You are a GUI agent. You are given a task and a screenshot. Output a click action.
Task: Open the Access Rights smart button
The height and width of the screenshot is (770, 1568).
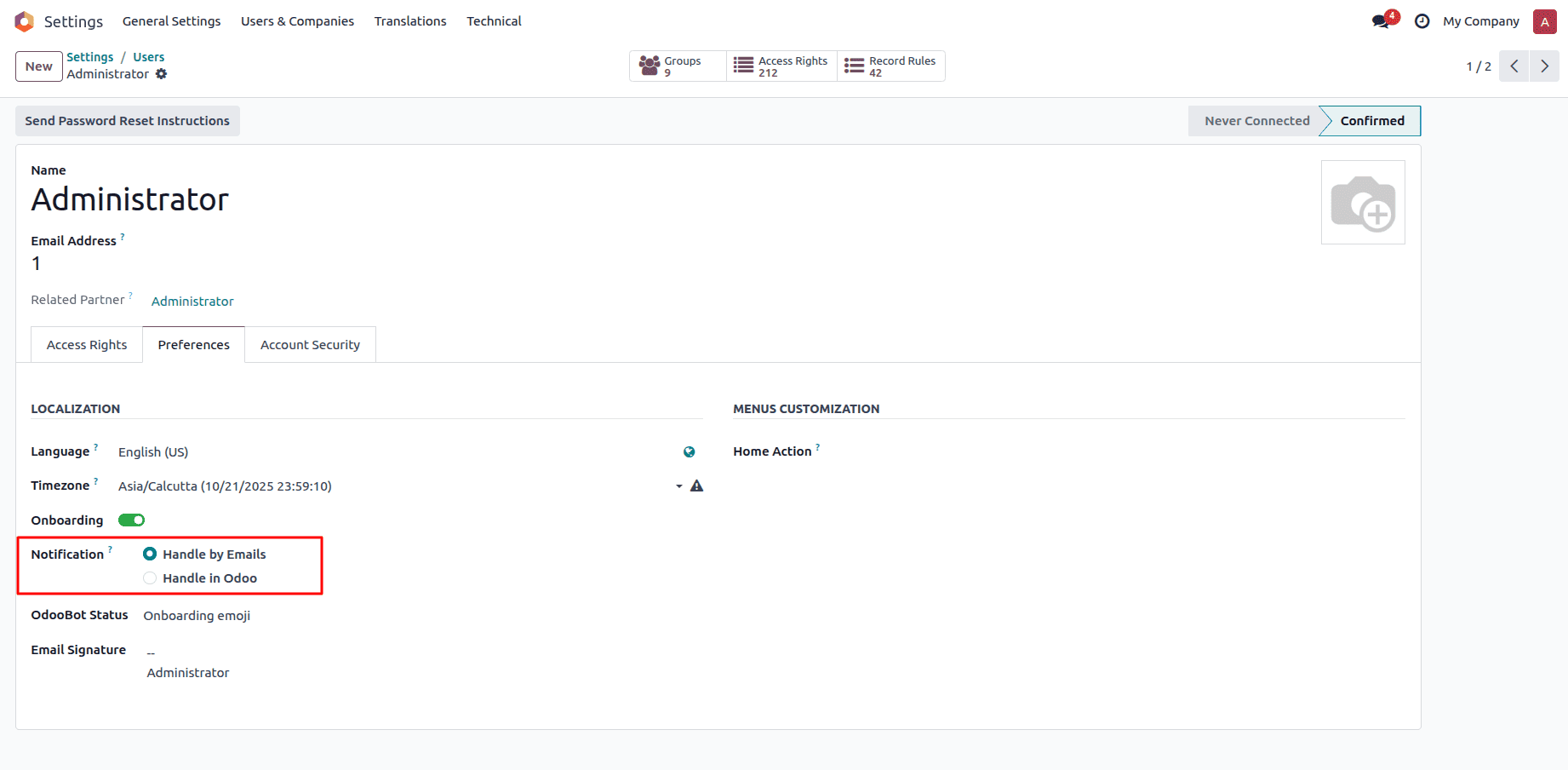click(x=781, y=66)
